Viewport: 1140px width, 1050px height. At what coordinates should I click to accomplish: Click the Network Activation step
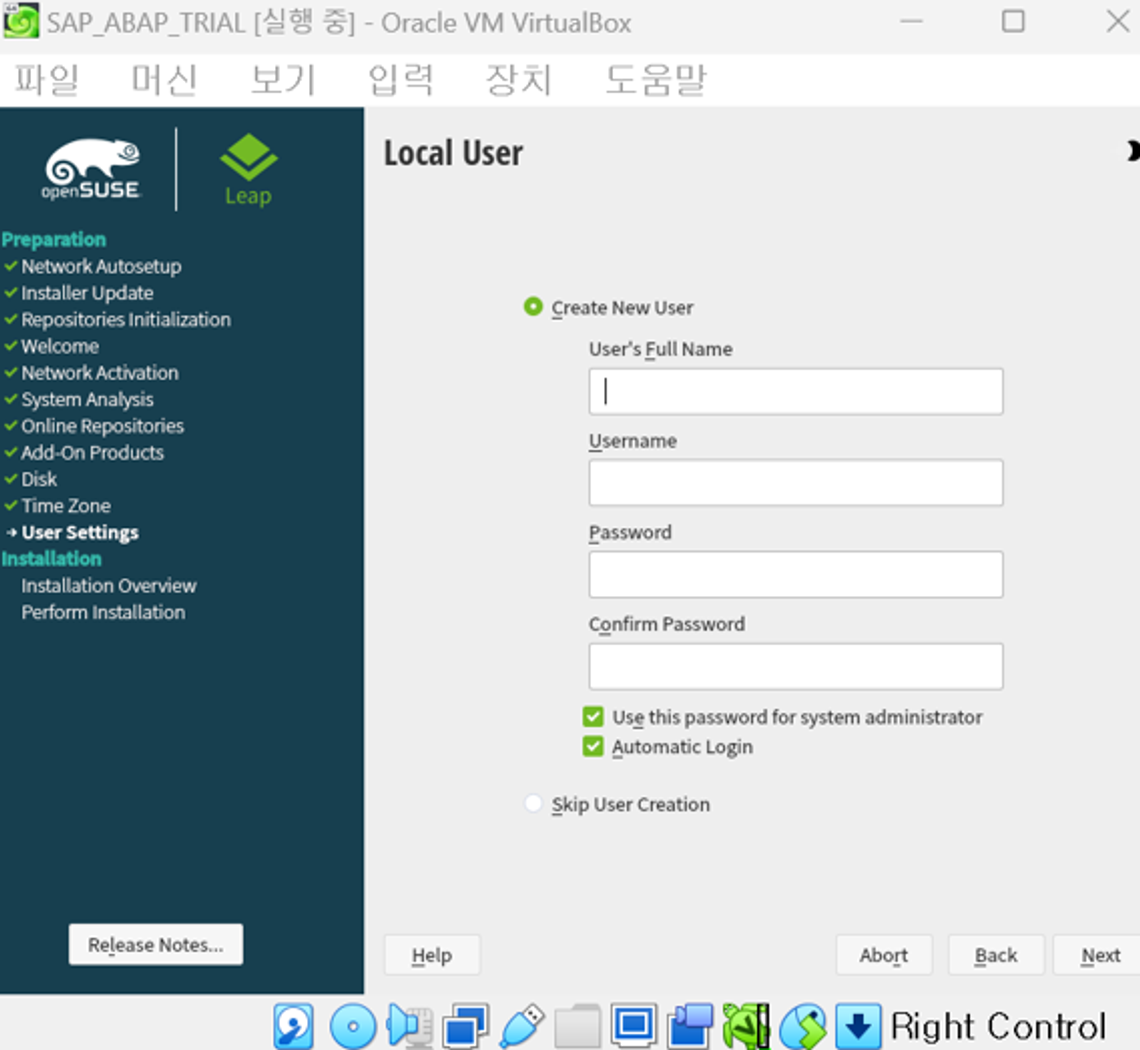pos(100,372)
